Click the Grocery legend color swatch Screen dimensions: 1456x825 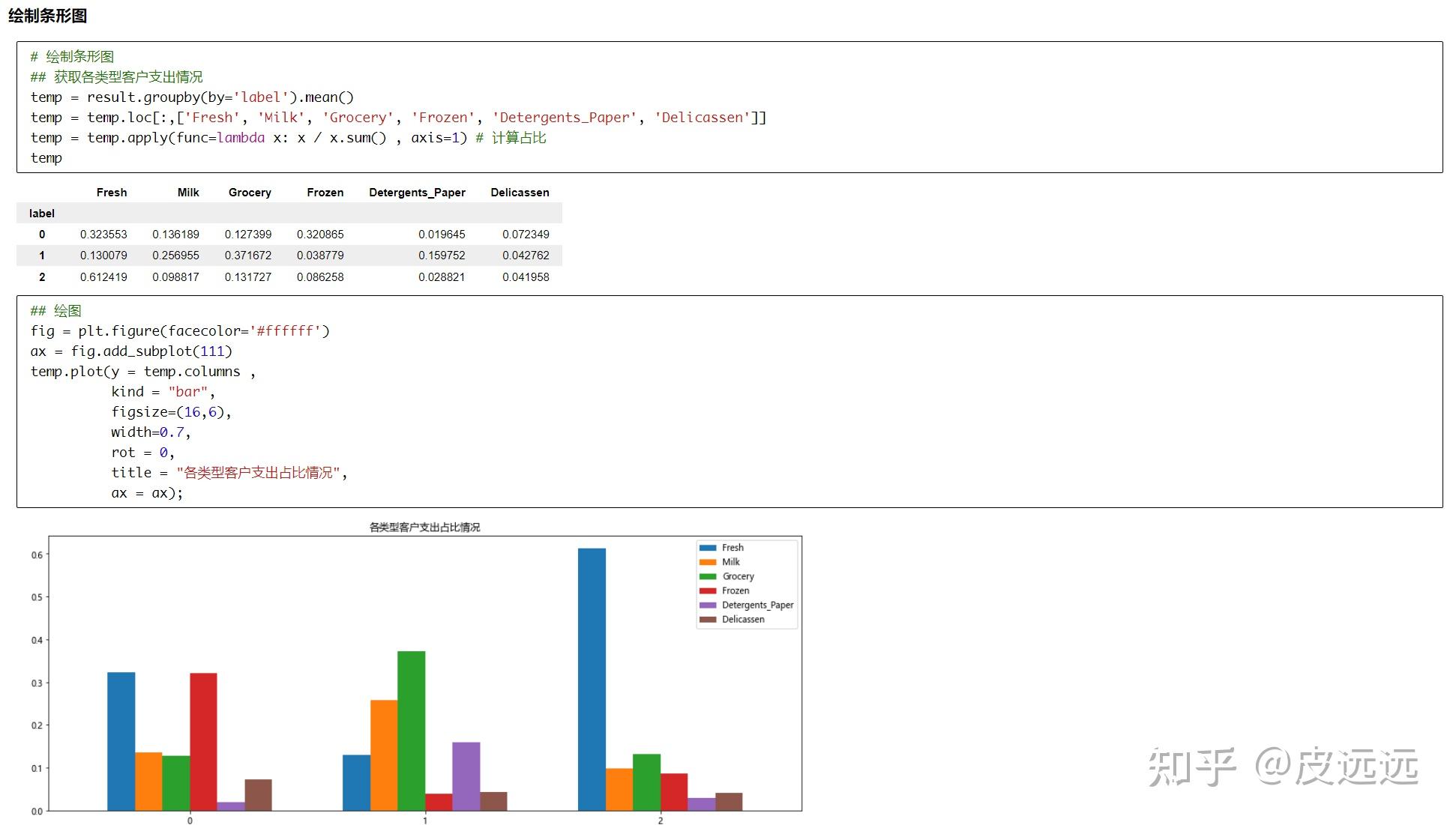point(708,576)
